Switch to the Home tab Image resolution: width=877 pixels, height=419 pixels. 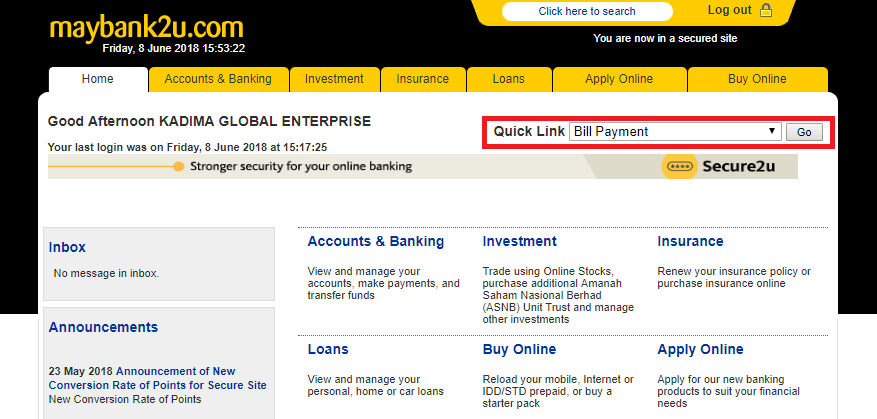(x=98, y=79)
